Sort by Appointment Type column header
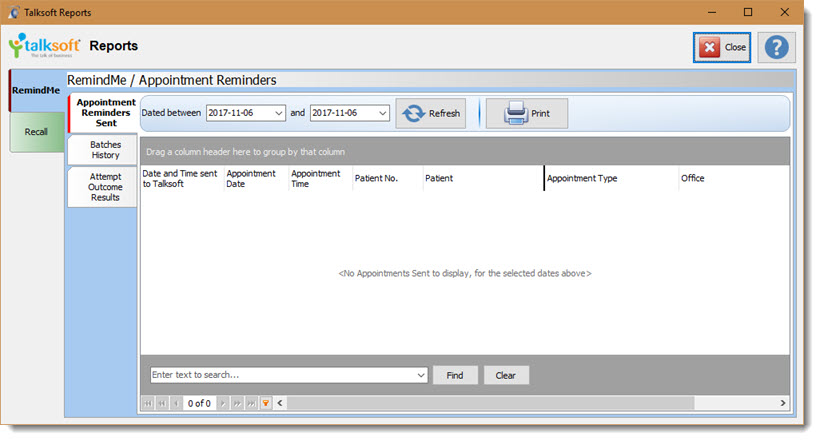 pos(611,178)
